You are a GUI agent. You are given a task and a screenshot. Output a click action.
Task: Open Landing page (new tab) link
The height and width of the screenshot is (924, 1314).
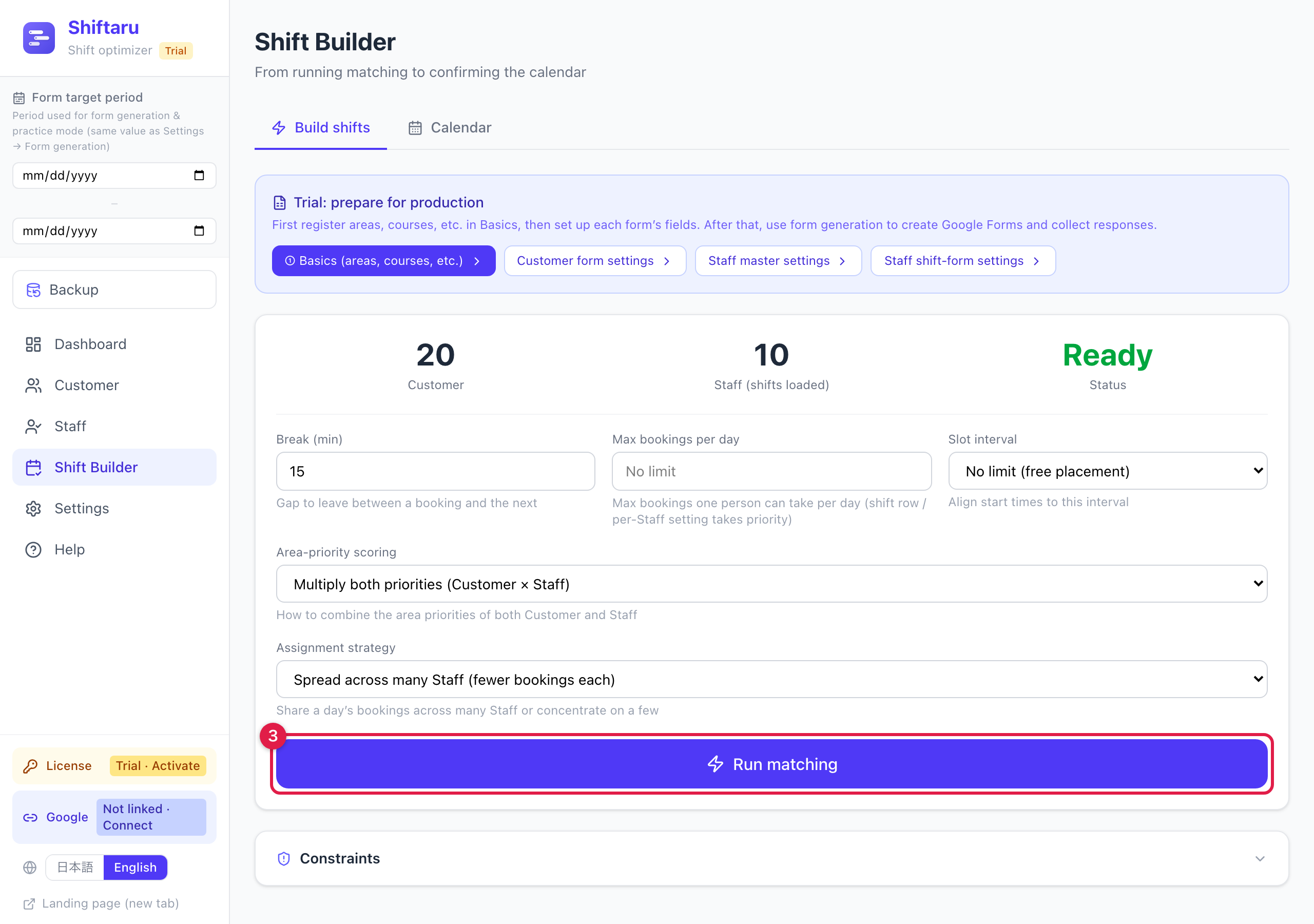(101, 904)
